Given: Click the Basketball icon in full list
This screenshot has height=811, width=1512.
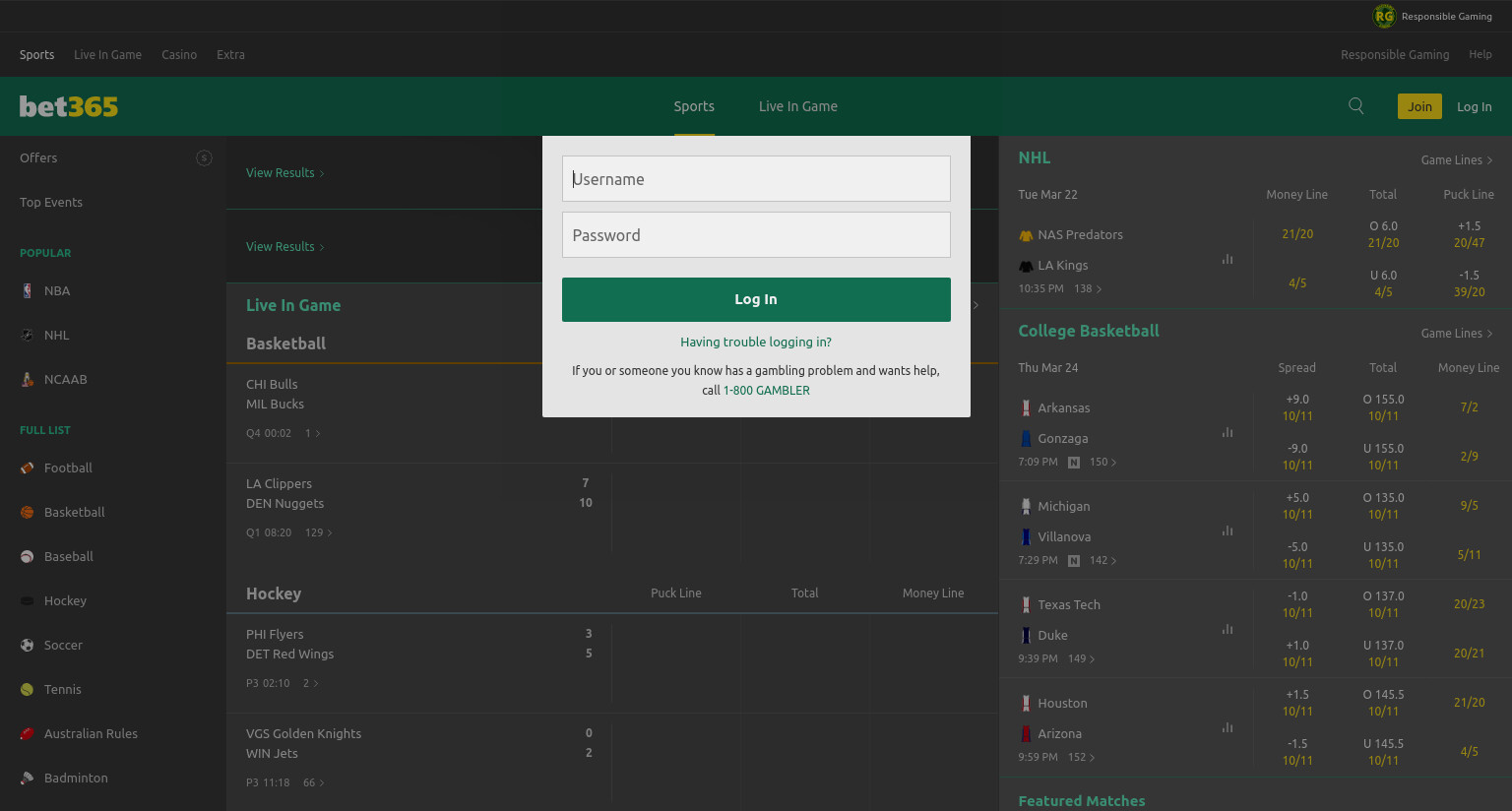Looking at the screenshot, I should pyautogui.click(x=27, y=512).
